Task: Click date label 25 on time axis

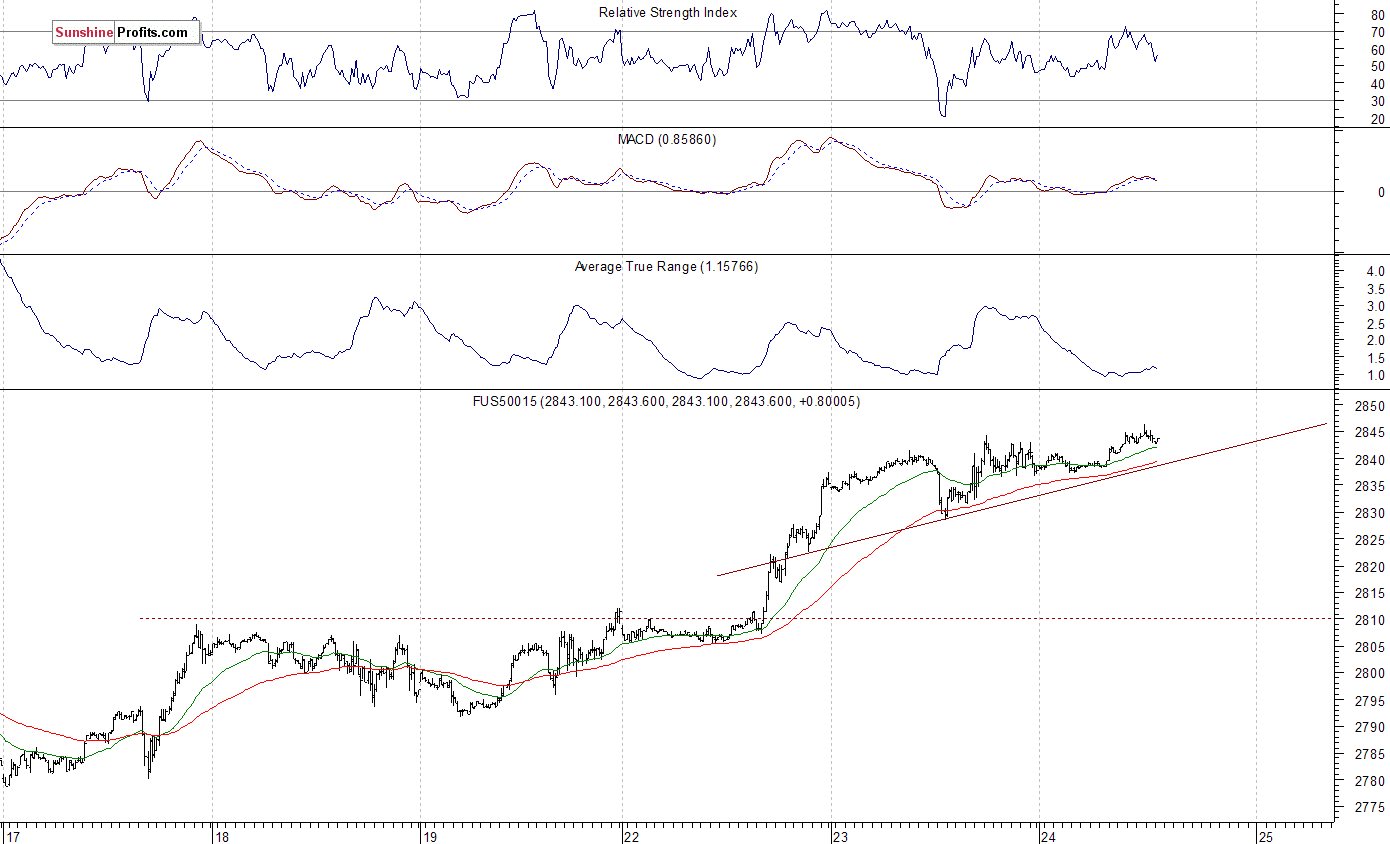Action: pyautogui.click(x=1266, y=836)
